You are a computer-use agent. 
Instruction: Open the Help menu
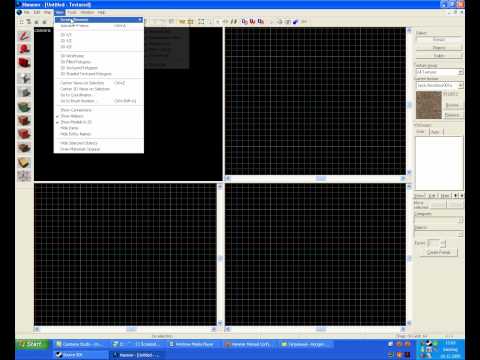(101, 12)
